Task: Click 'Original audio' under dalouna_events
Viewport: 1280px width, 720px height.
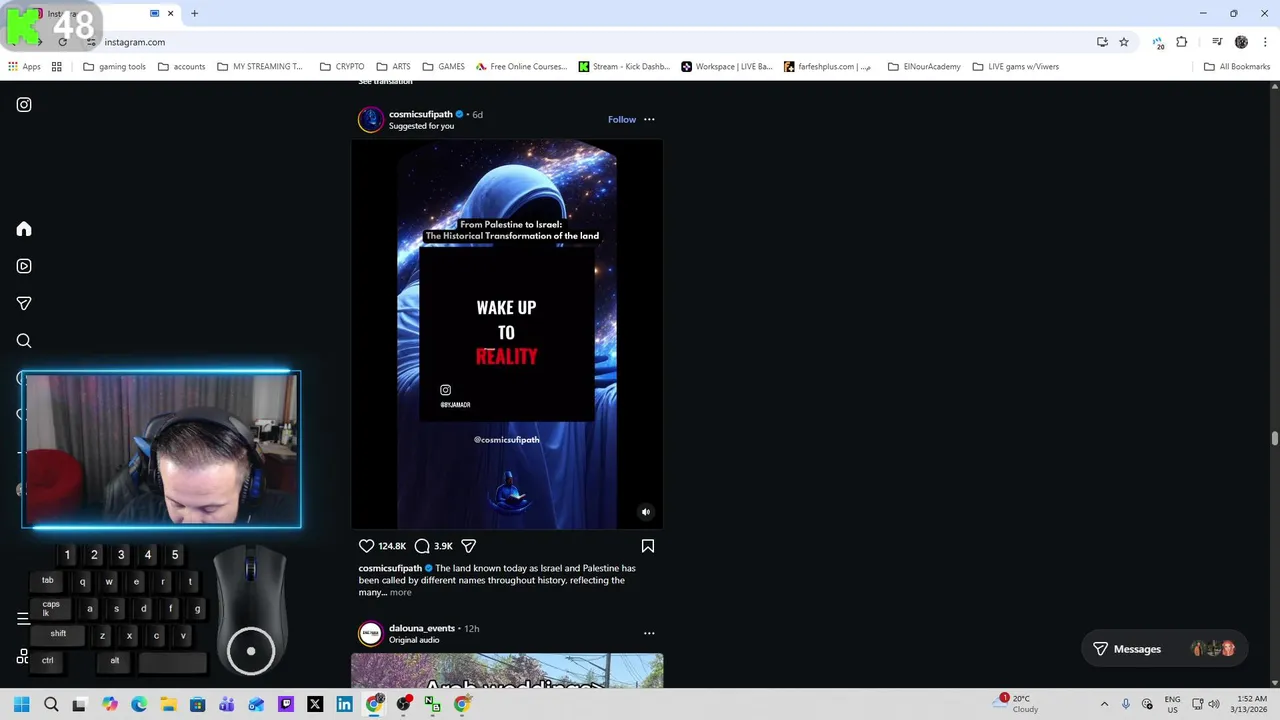Action: tap(414, 640)
